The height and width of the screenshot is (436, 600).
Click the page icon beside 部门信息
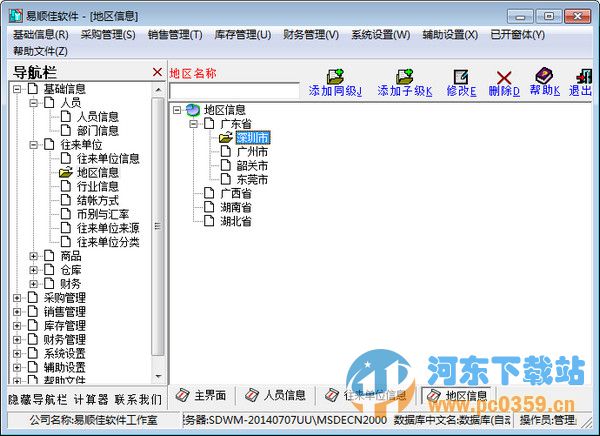point(66,130)
